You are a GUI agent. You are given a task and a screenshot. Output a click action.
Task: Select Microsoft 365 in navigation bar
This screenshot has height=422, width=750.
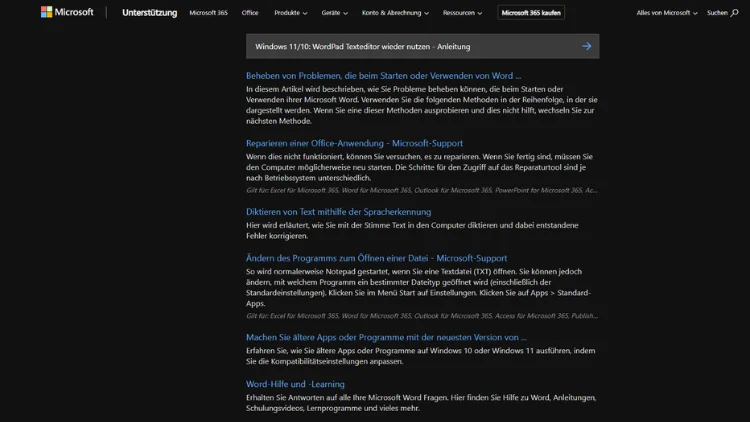208,13
